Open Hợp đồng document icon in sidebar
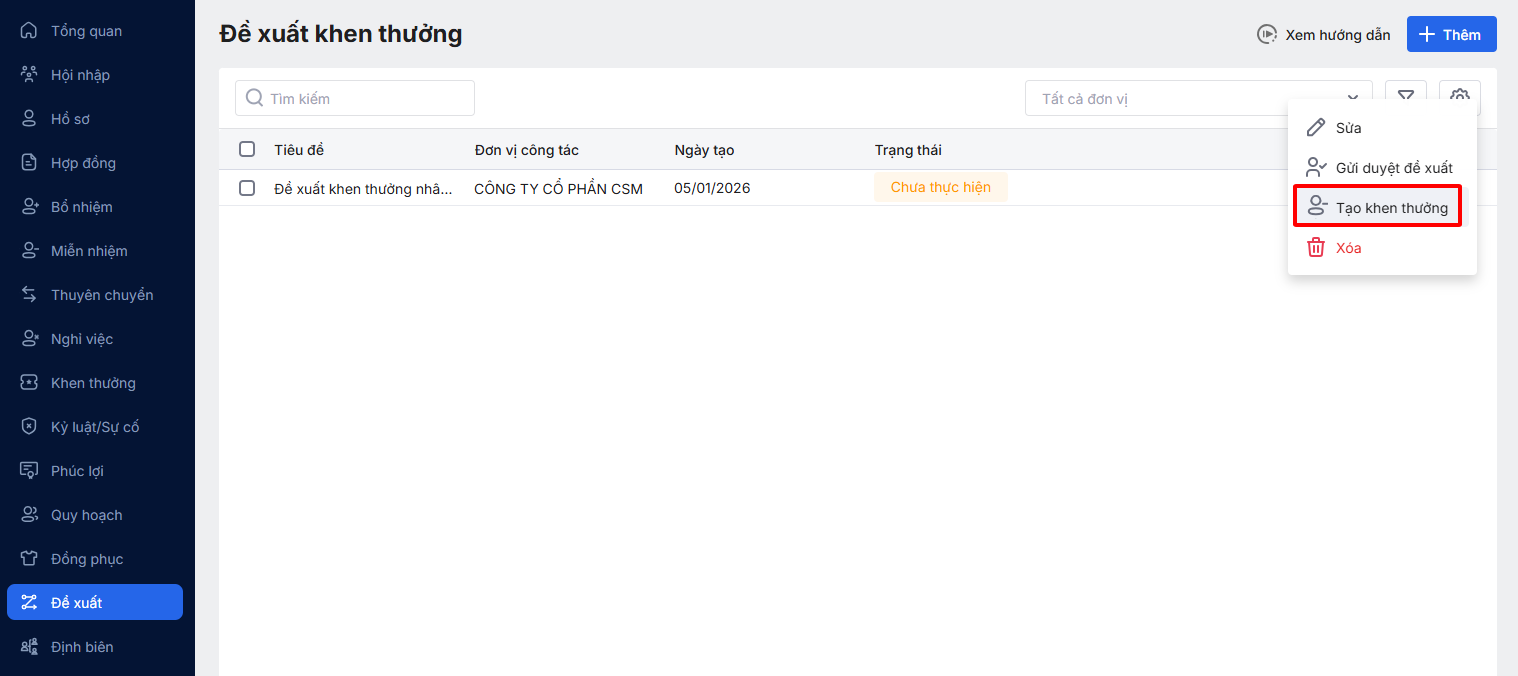1518x676 pixels. (x=29, y=163)
